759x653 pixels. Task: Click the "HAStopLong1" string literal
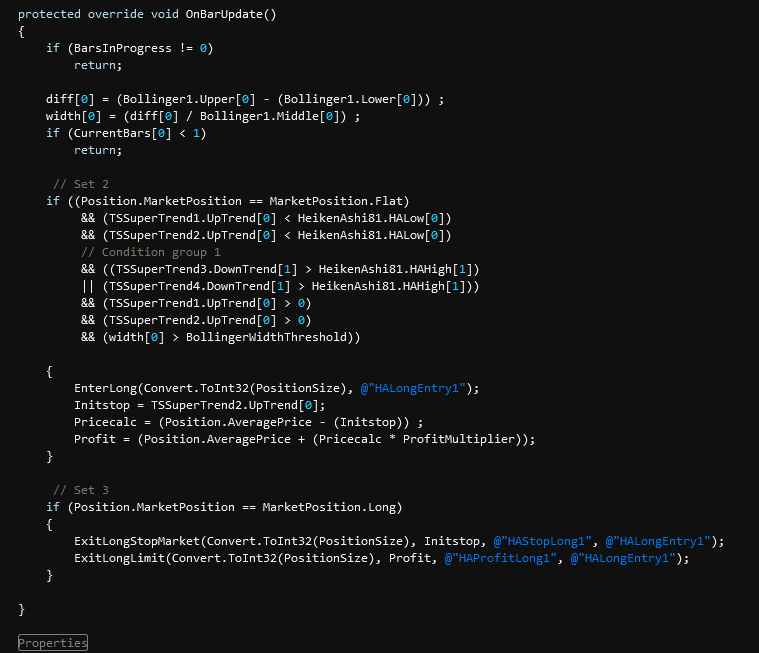point(542,541)
